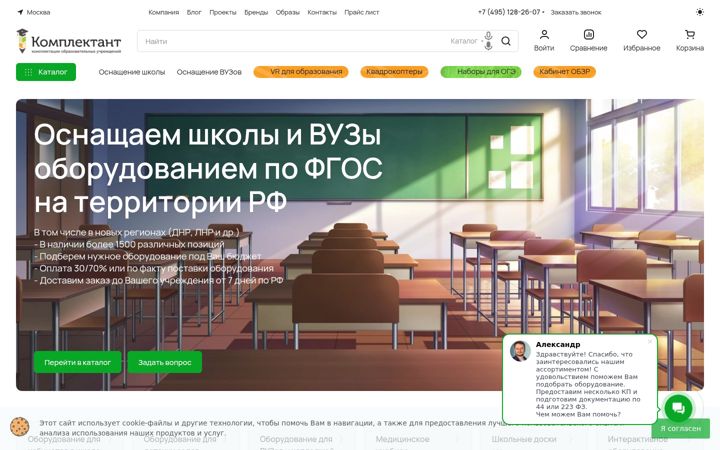This screenshot has height=450, width=720.
Task: Toggle the light/dark theme sun icon
Action: 699,12
